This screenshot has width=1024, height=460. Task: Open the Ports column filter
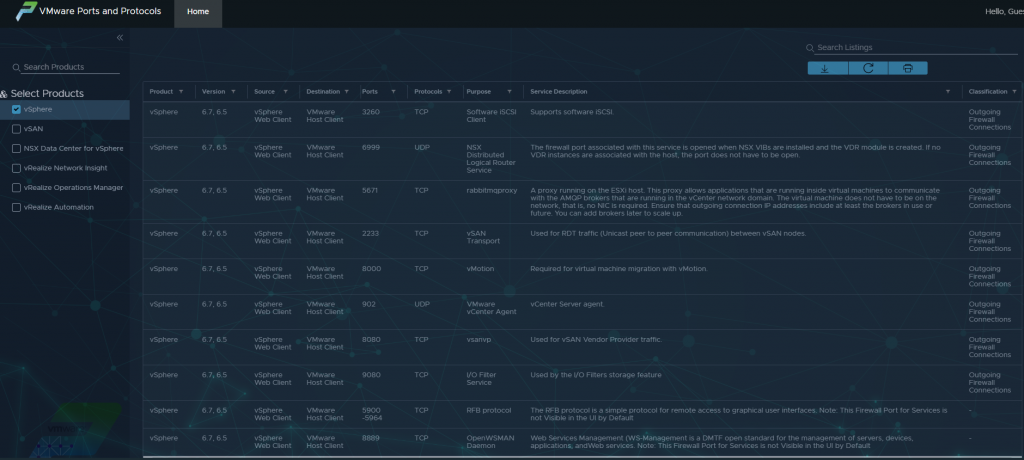pos(393,91)
